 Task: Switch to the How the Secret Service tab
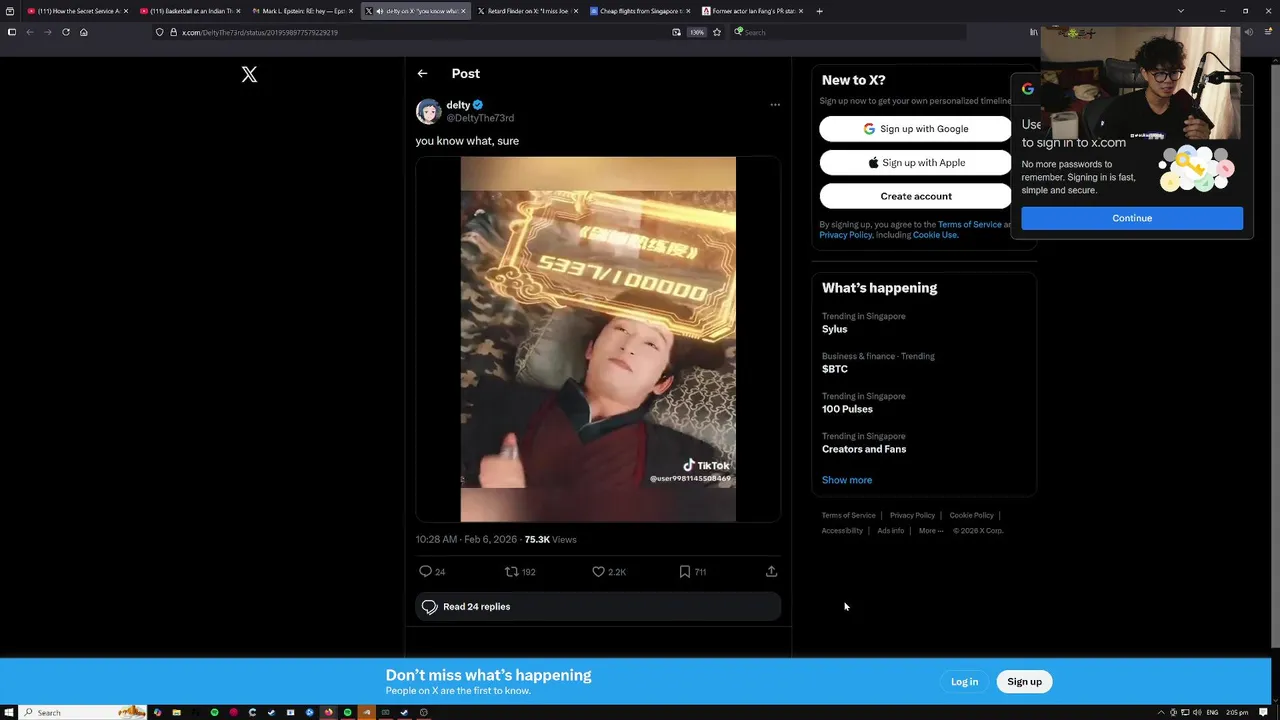(x=78, y=11)
